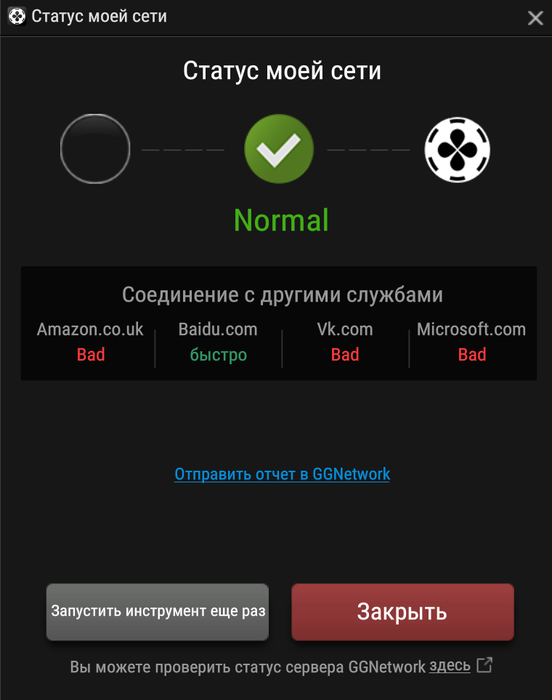Click the app logo in title bar
552x700 pixels.
click(17, 17)
